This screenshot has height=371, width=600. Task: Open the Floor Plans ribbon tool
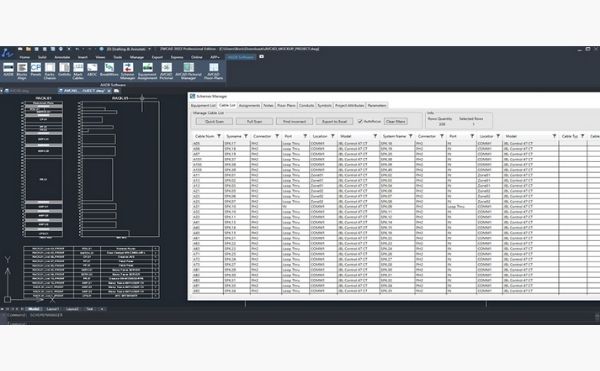click(214, 71)
